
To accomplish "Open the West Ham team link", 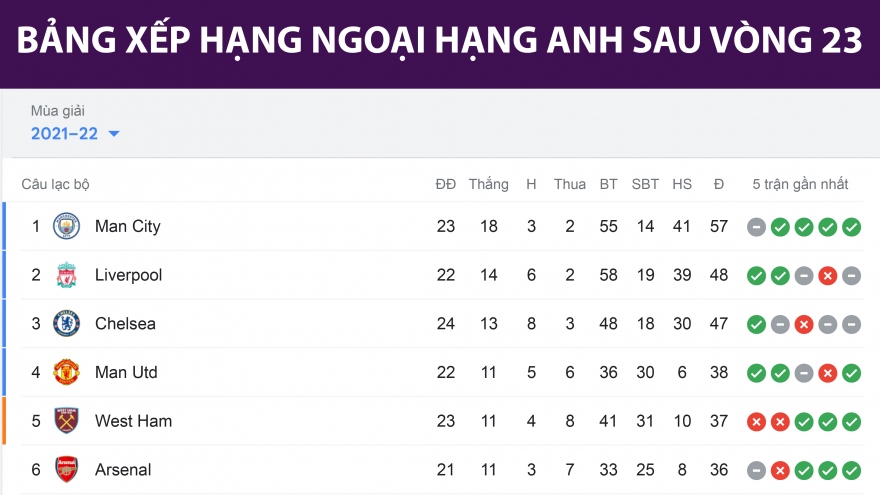I will pos(133,421).
